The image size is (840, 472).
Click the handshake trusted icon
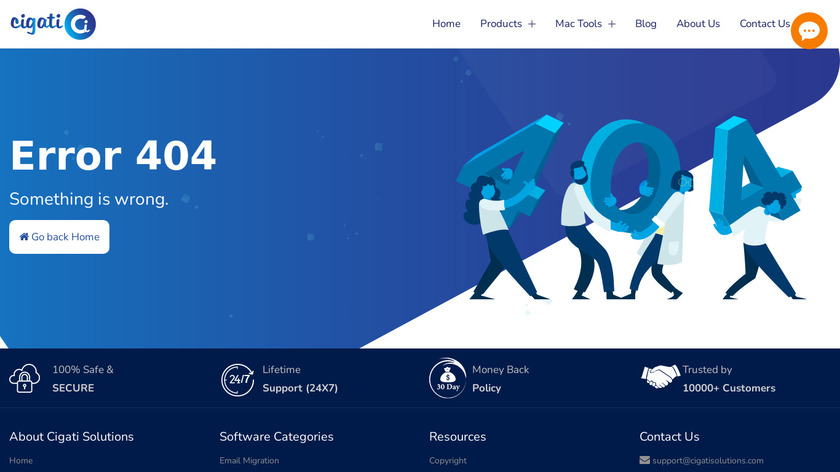[x=659, y=376]
